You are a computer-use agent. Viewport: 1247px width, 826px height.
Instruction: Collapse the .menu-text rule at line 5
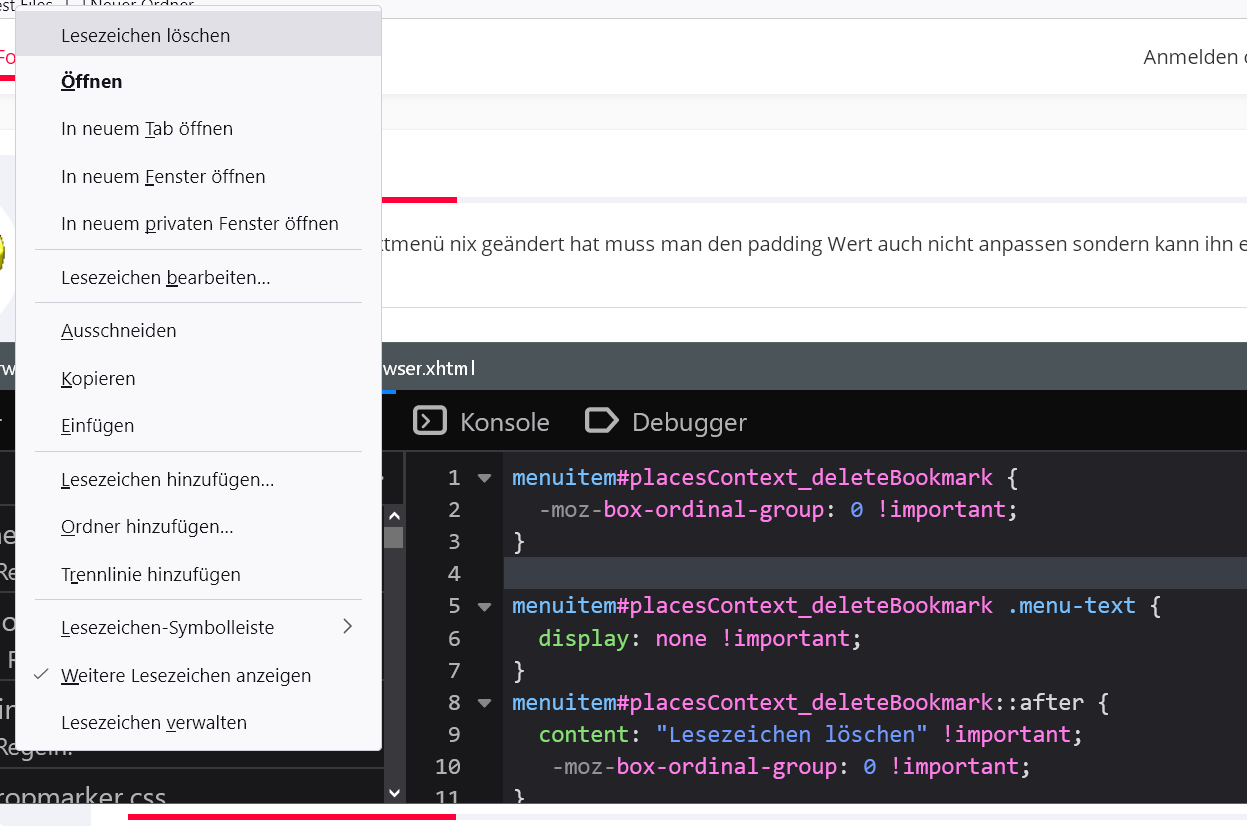(485, 606)
